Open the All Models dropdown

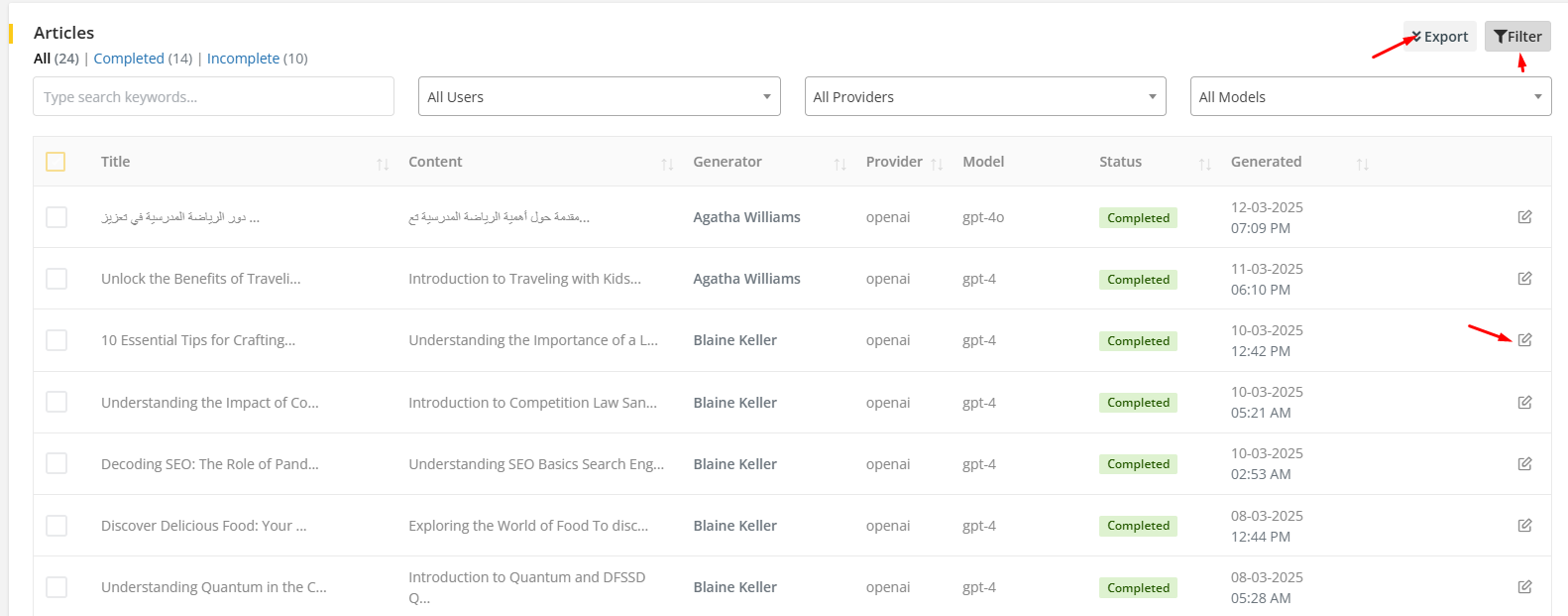point(1370,97)
